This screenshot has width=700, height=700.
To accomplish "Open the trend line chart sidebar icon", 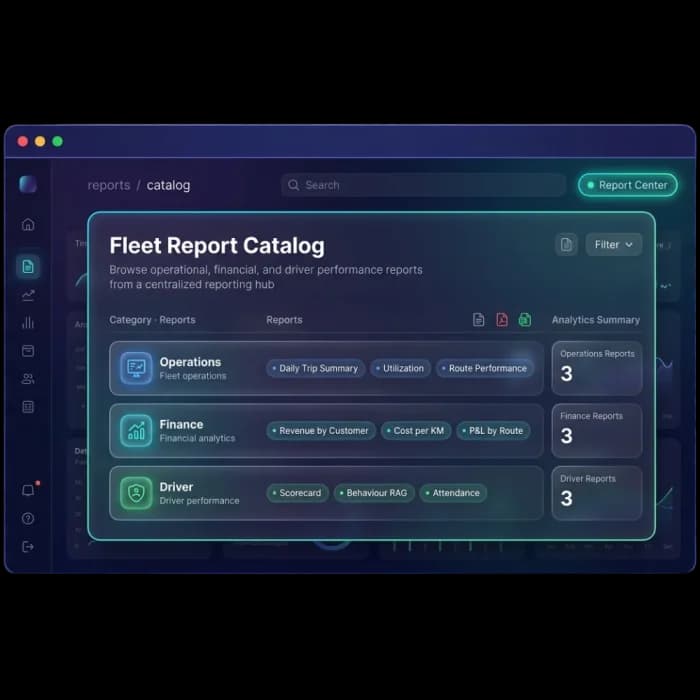I will pyautogui.click(x=28, y=295).
